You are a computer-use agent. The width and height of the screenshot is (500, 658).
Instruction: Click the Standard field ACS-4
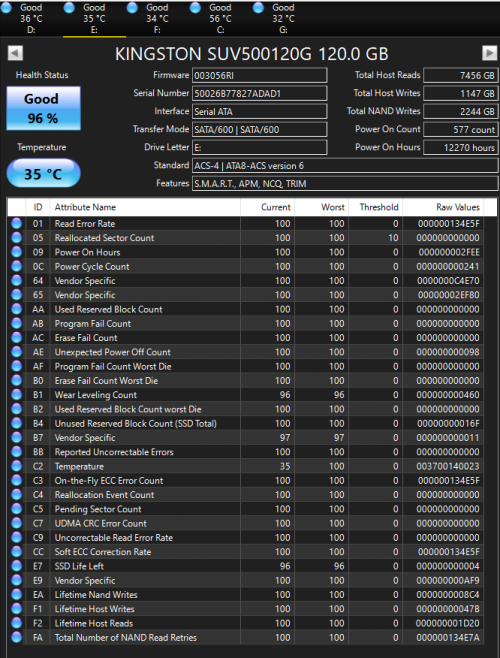point(345,165)
